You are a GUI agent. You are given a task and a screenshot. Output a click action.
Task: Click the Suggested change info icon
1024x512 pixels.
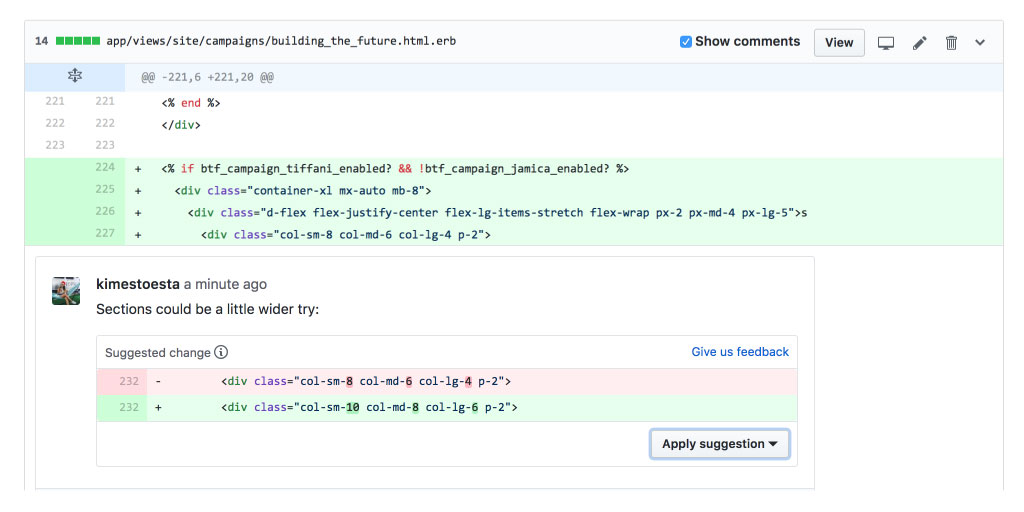[x=221, y=352]
